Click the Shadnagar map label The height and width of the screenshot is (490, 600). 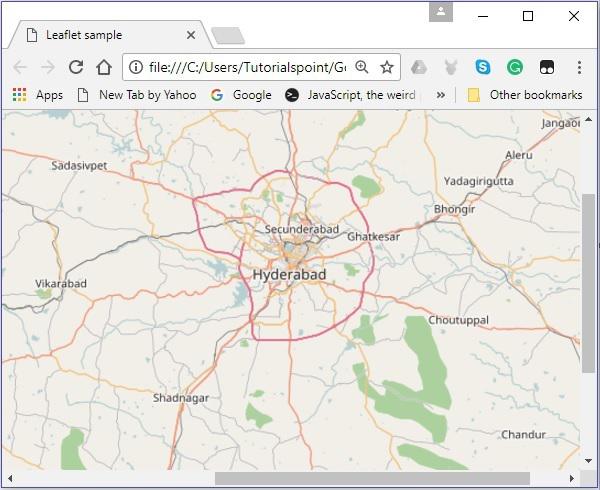(181, 398)
